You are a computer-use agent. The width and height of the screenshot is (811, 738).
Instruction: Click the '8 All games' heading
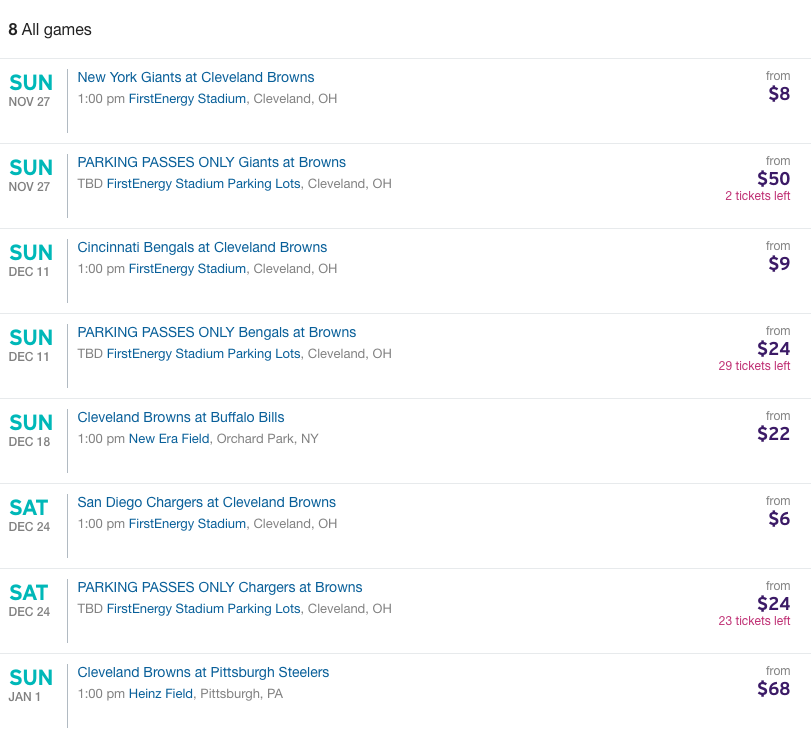click(50, 30)
